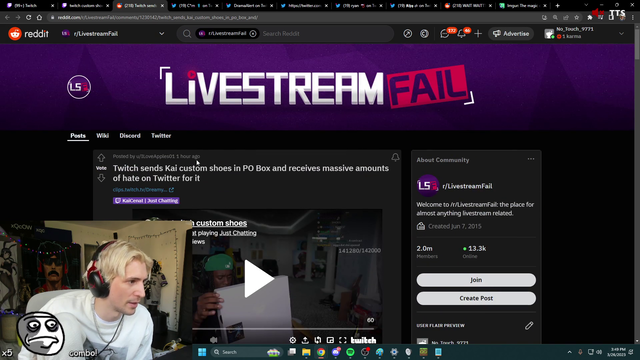Toggle clip fullscreen mode

(343, 340)
